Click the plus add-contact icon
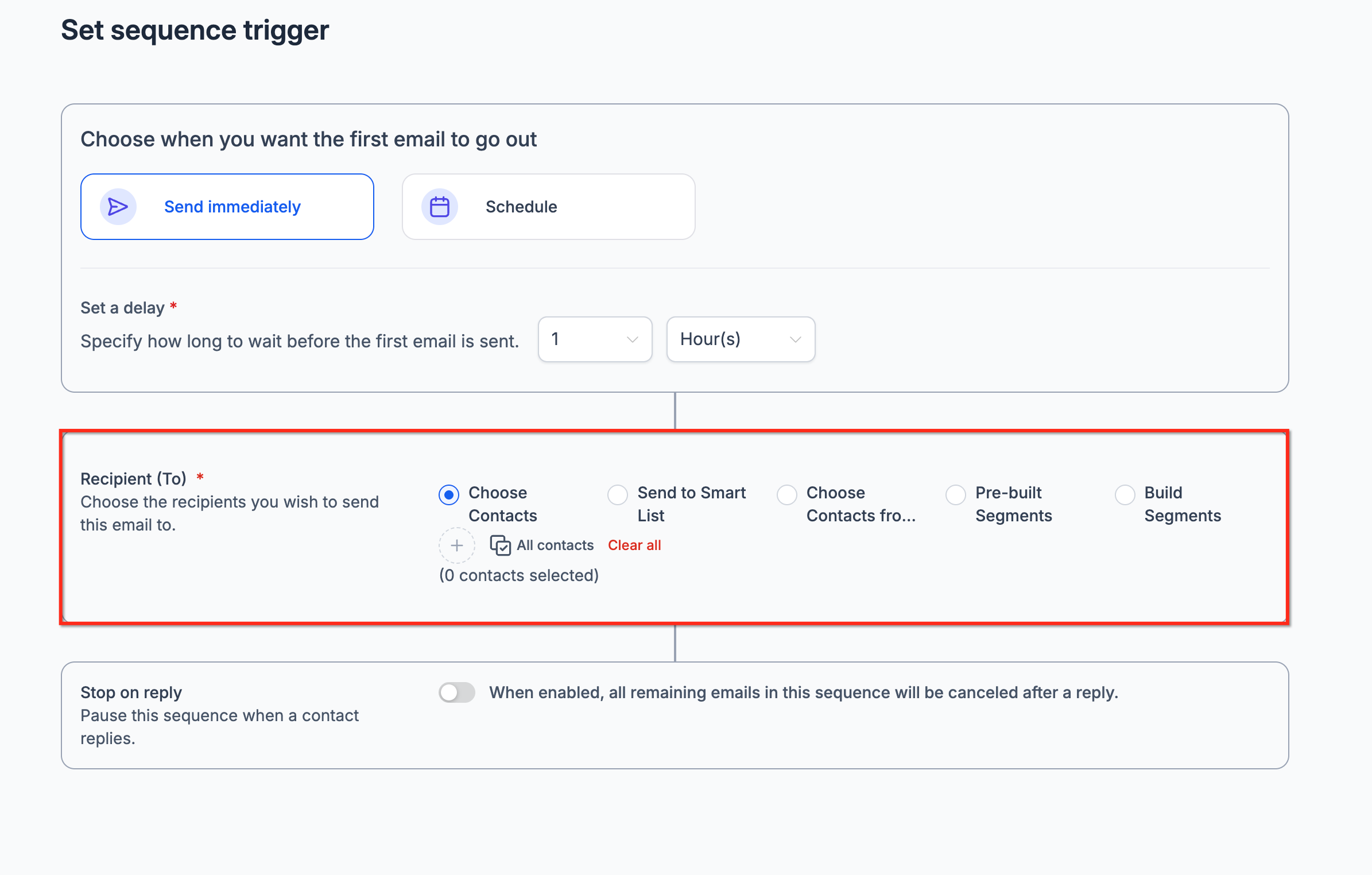 click(457, 545)
